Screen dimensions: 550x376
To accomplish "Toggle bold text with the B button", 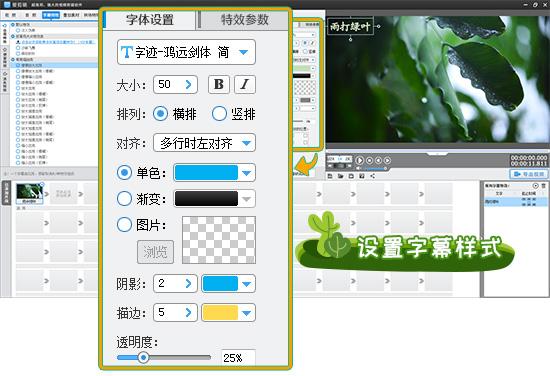I will tap(219, 84).
